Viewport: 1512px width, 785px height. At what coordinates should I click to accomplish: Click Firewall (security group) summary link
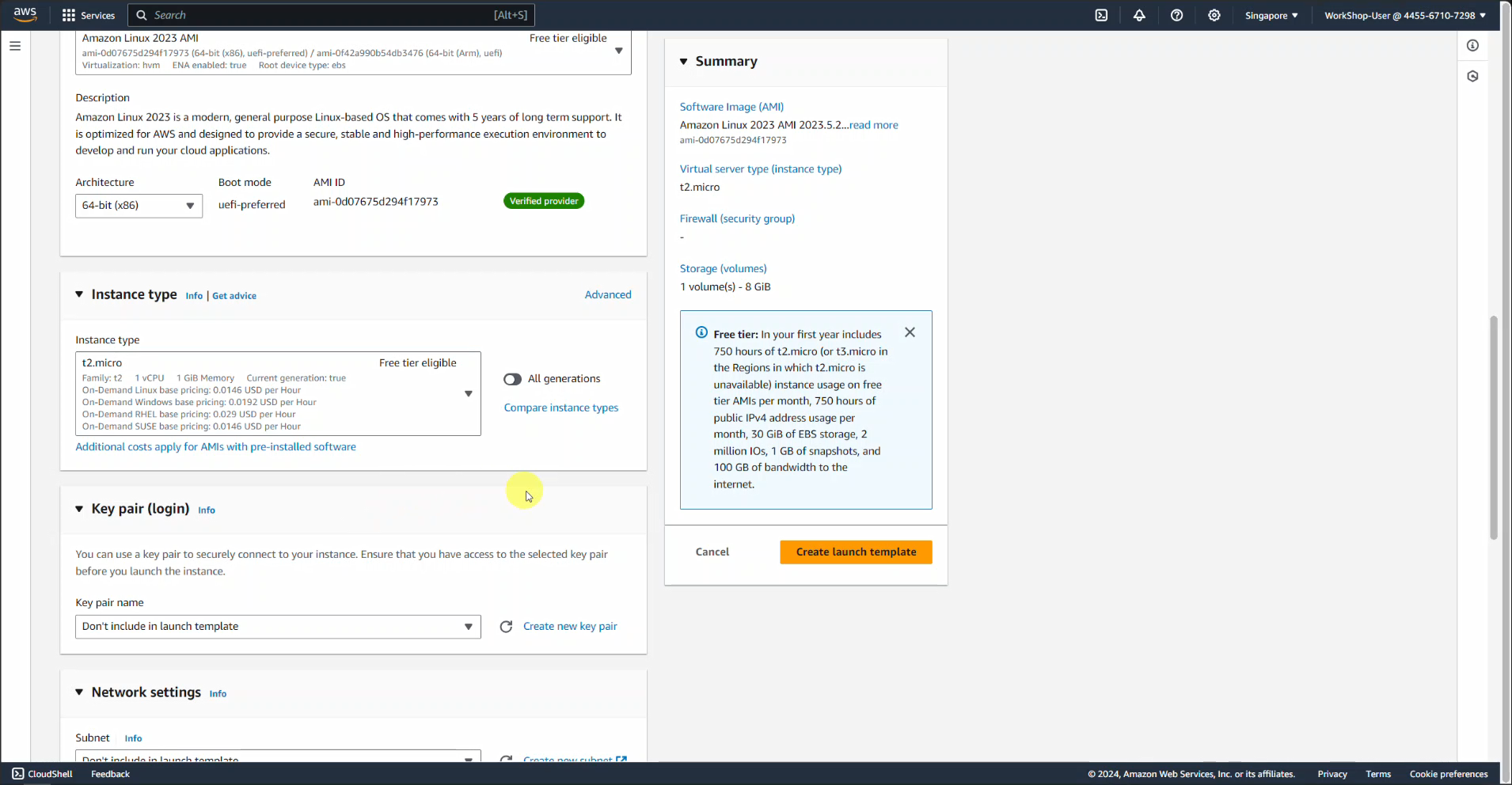pyautogui.click(x=737, y=219)
